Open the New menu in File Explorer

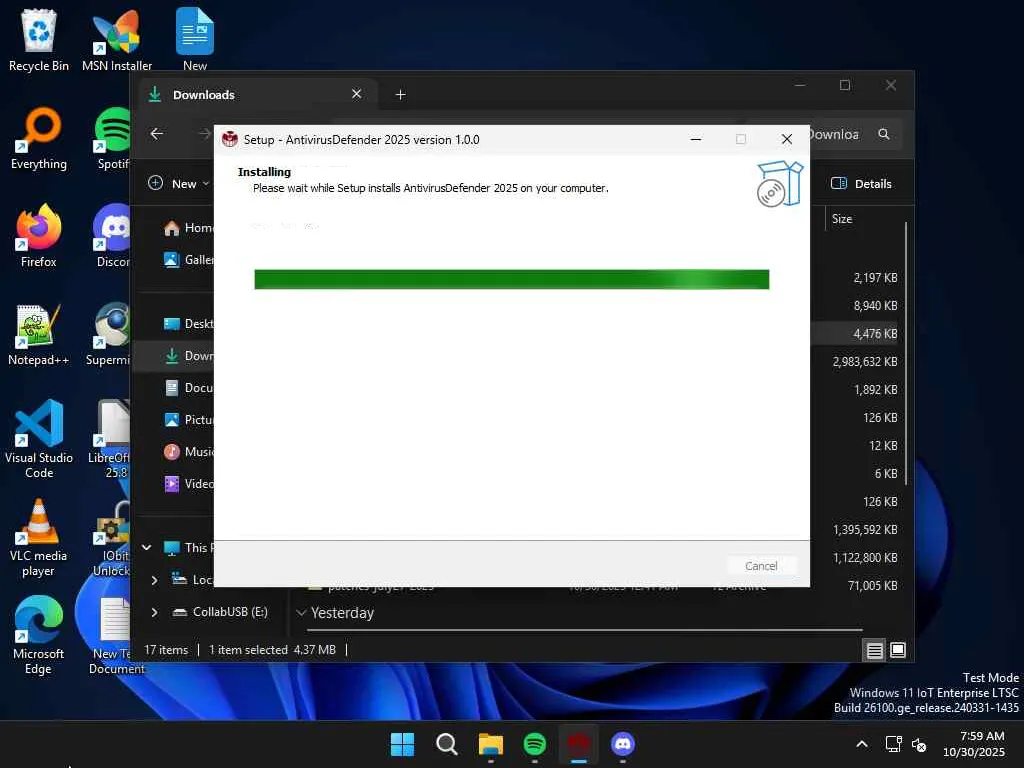178,184
